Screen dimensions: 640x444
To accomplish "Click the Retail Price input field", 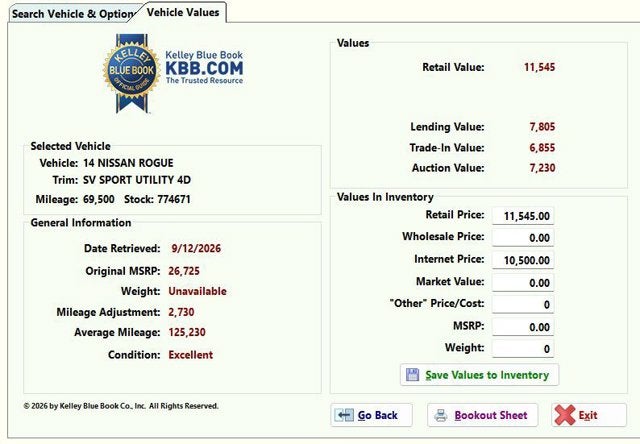I will coord(523,216).
